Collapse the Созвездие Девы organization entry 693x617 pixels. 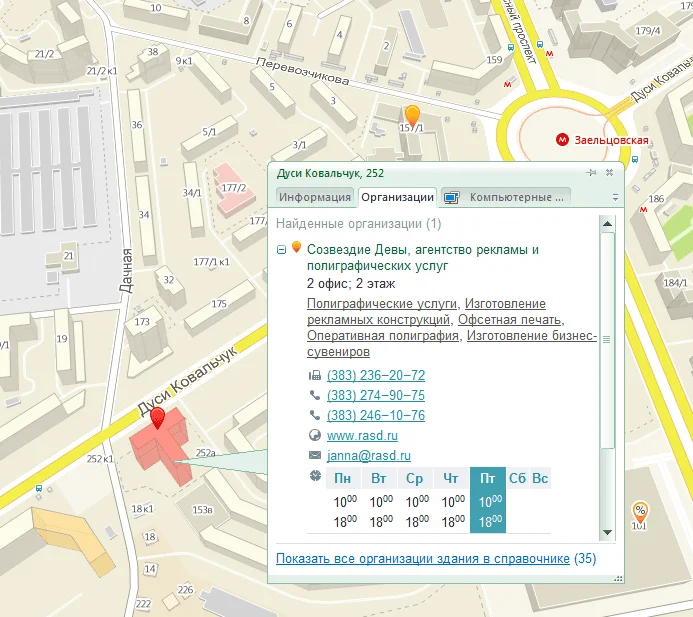point(281,250)
